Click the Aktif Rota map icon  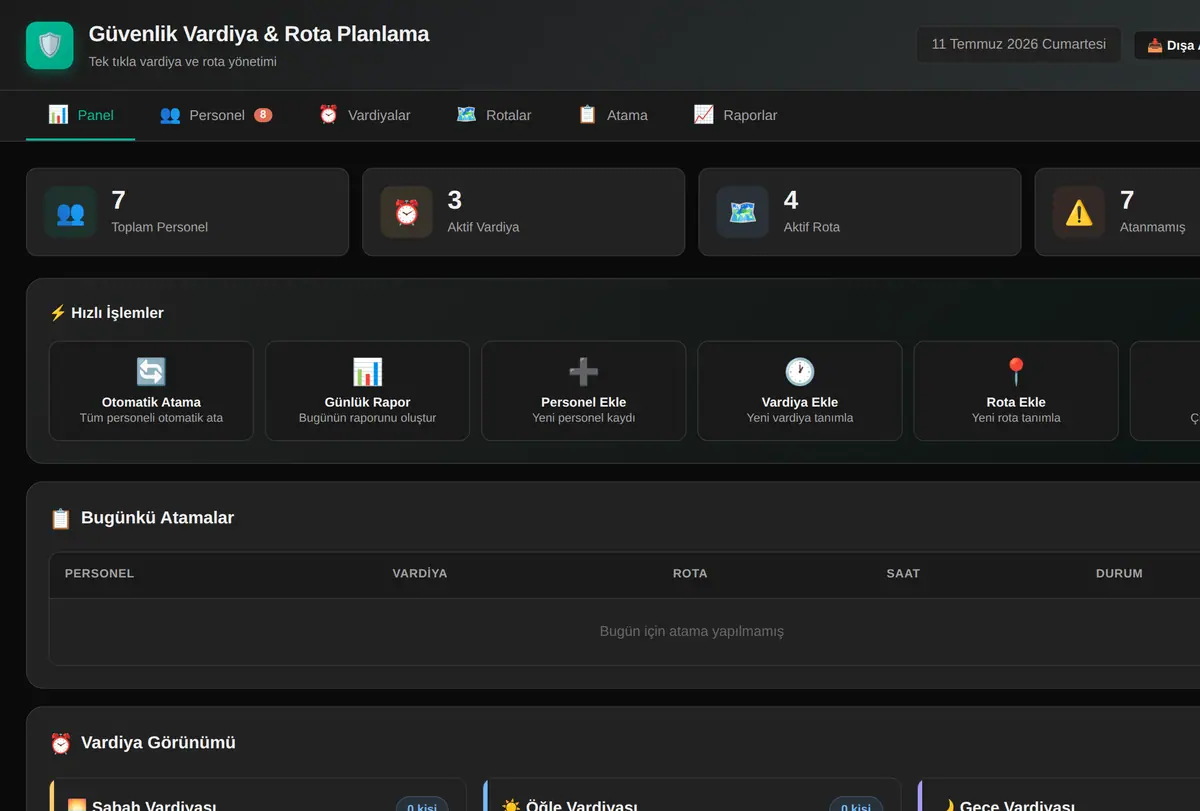[x=742, y=212]
